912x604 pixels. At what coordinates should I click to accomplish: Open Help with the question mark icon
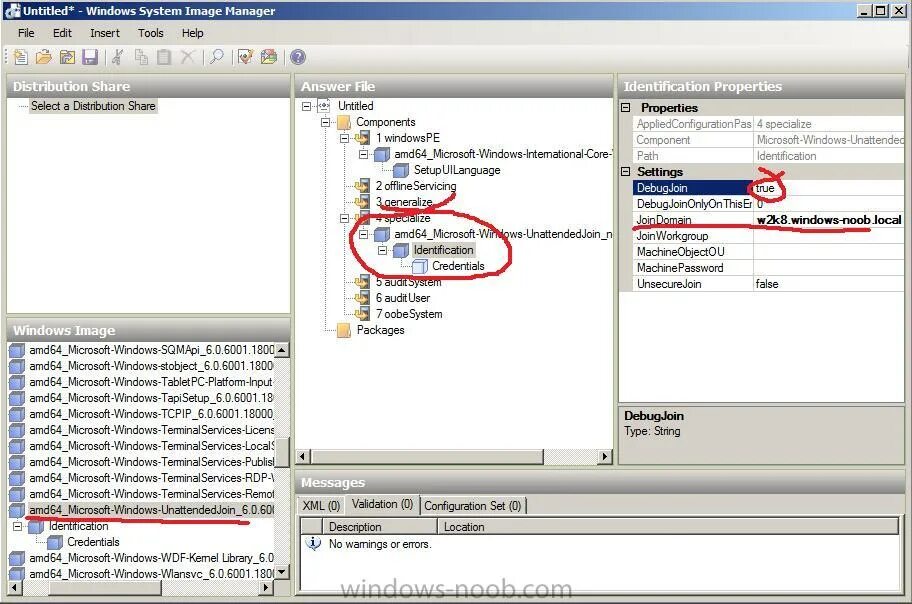(x=298, y=57)
